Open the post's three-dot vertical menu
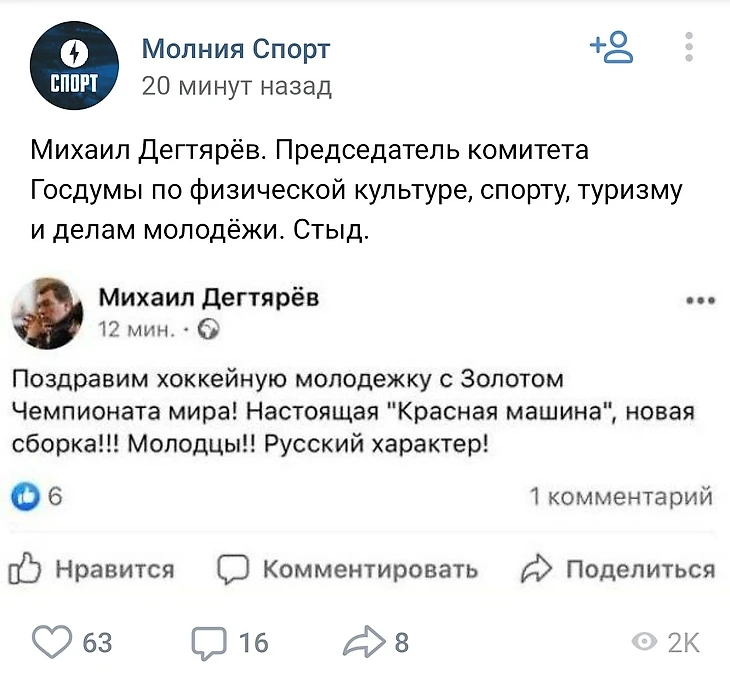This screenshot has height=674, width=730. pyautogui.click(x=689, y=47)
